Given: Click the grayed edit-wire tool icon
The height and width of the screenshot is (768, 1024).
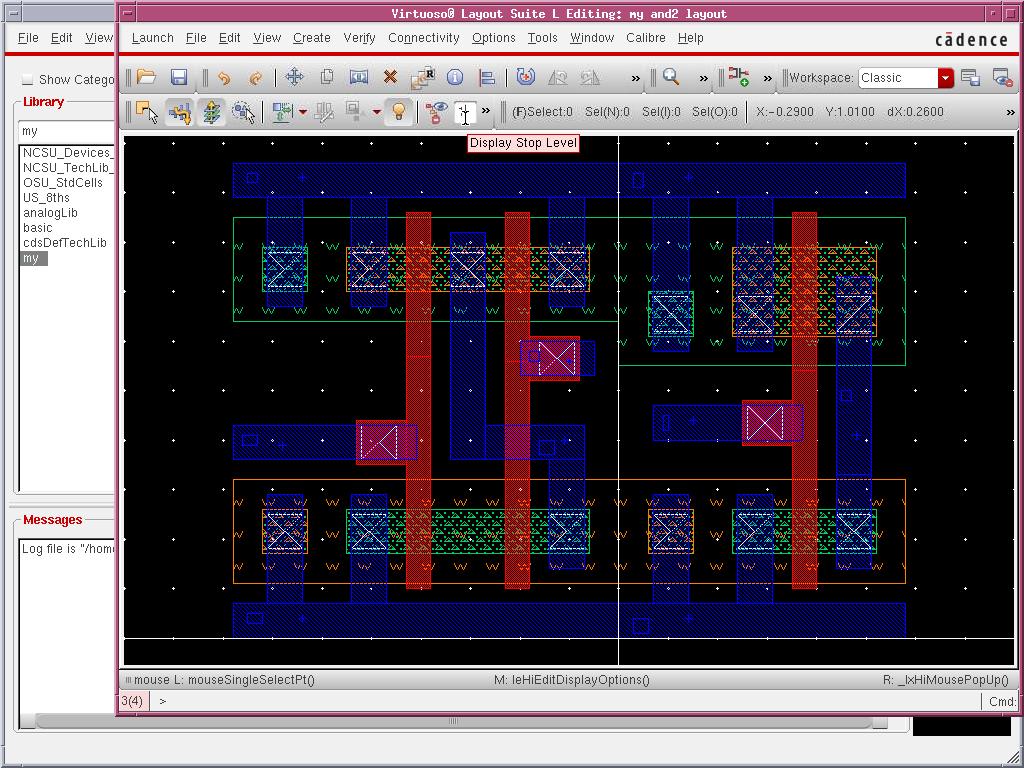Looking at the screenshot, I should pos(324,112).
